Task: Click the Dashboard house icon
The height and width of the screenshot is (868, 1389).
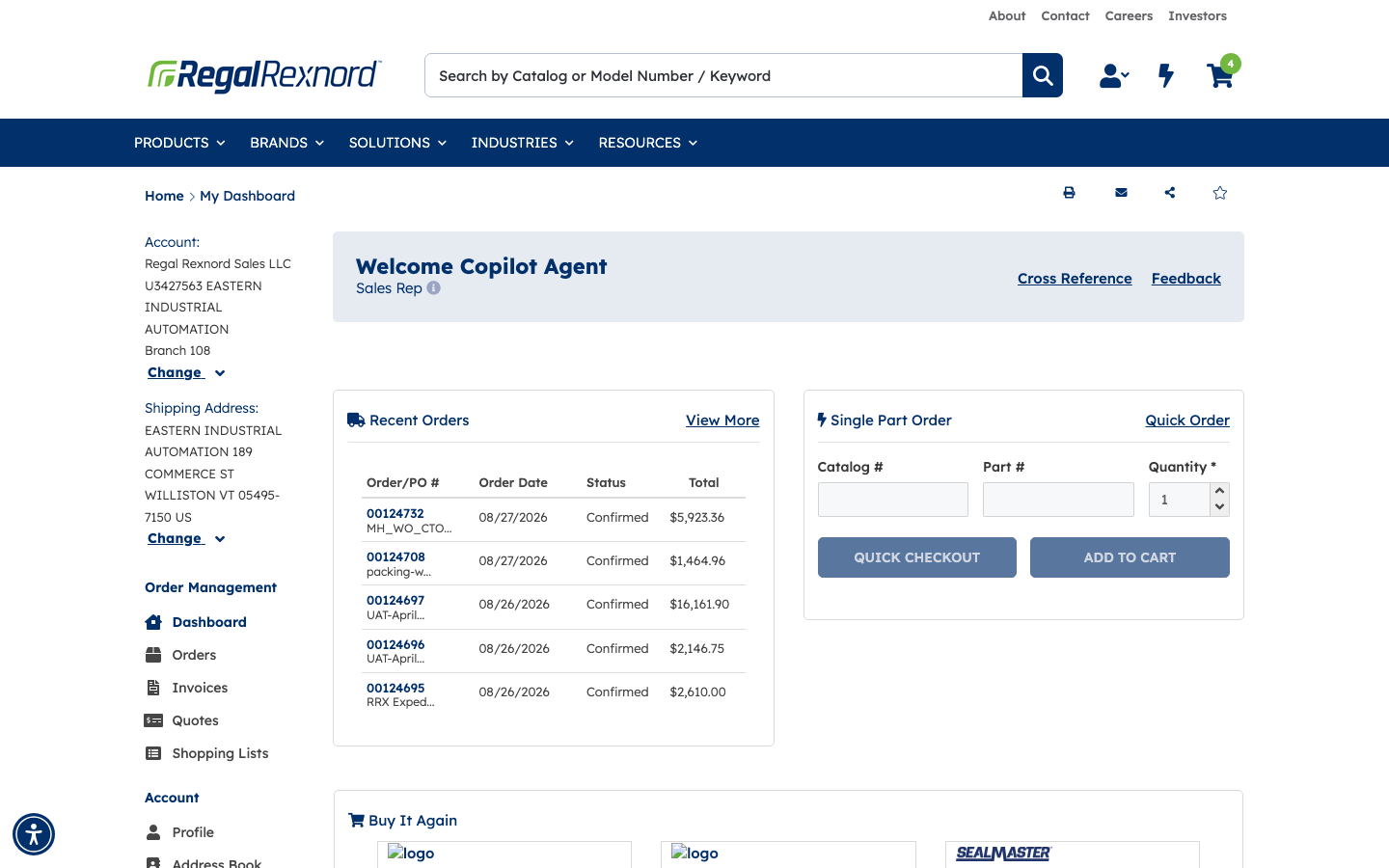Action: 153,622
